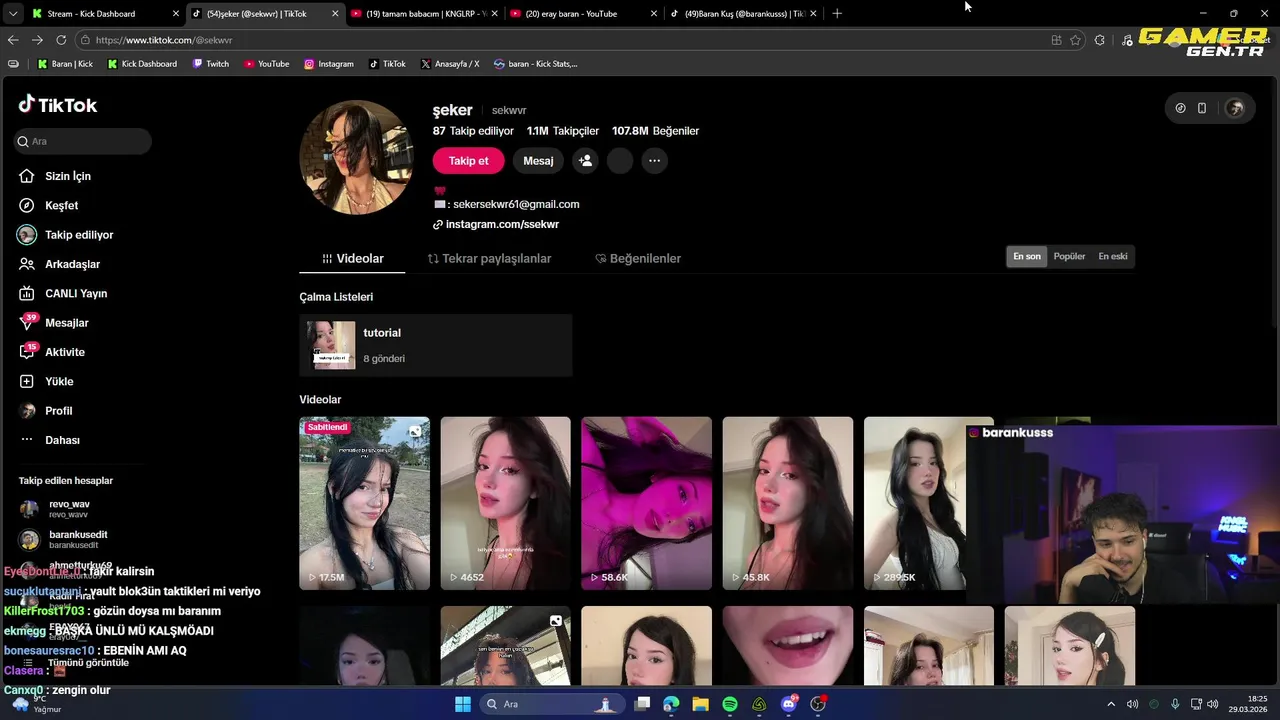Open the tutorial playlist card

[x=436, y=345]
